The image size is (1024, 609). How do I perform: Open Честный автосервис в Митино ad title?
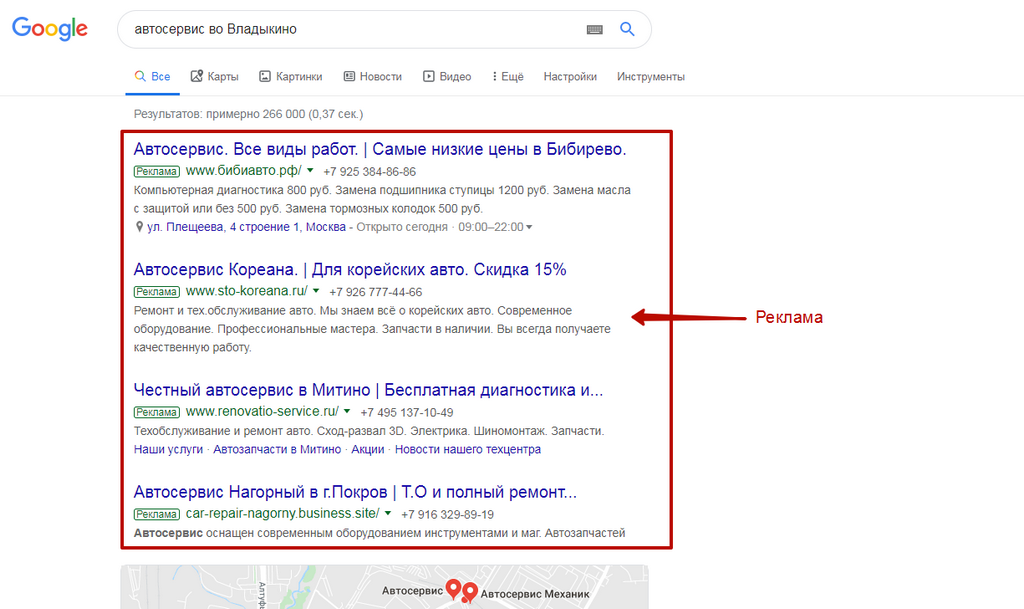[x=368, y=390]
